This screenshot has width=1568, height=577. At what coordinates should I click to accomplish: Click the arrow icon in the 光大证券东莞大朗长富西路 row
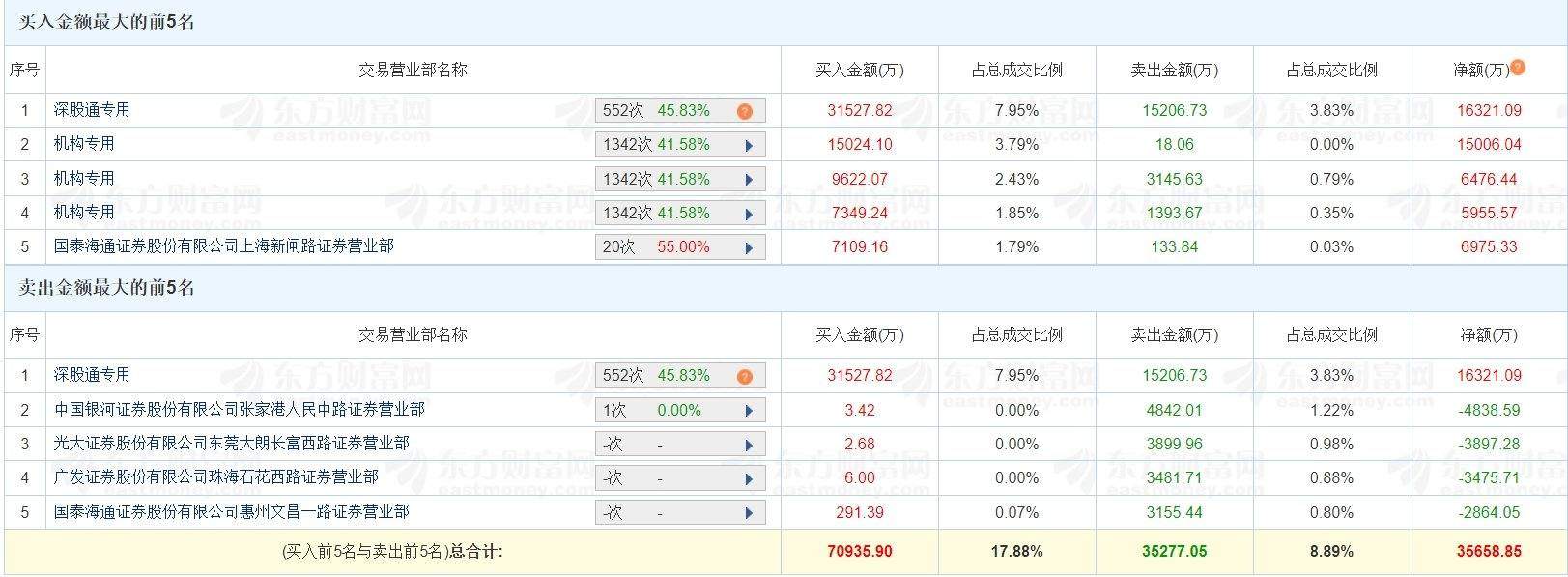point(749,445)
